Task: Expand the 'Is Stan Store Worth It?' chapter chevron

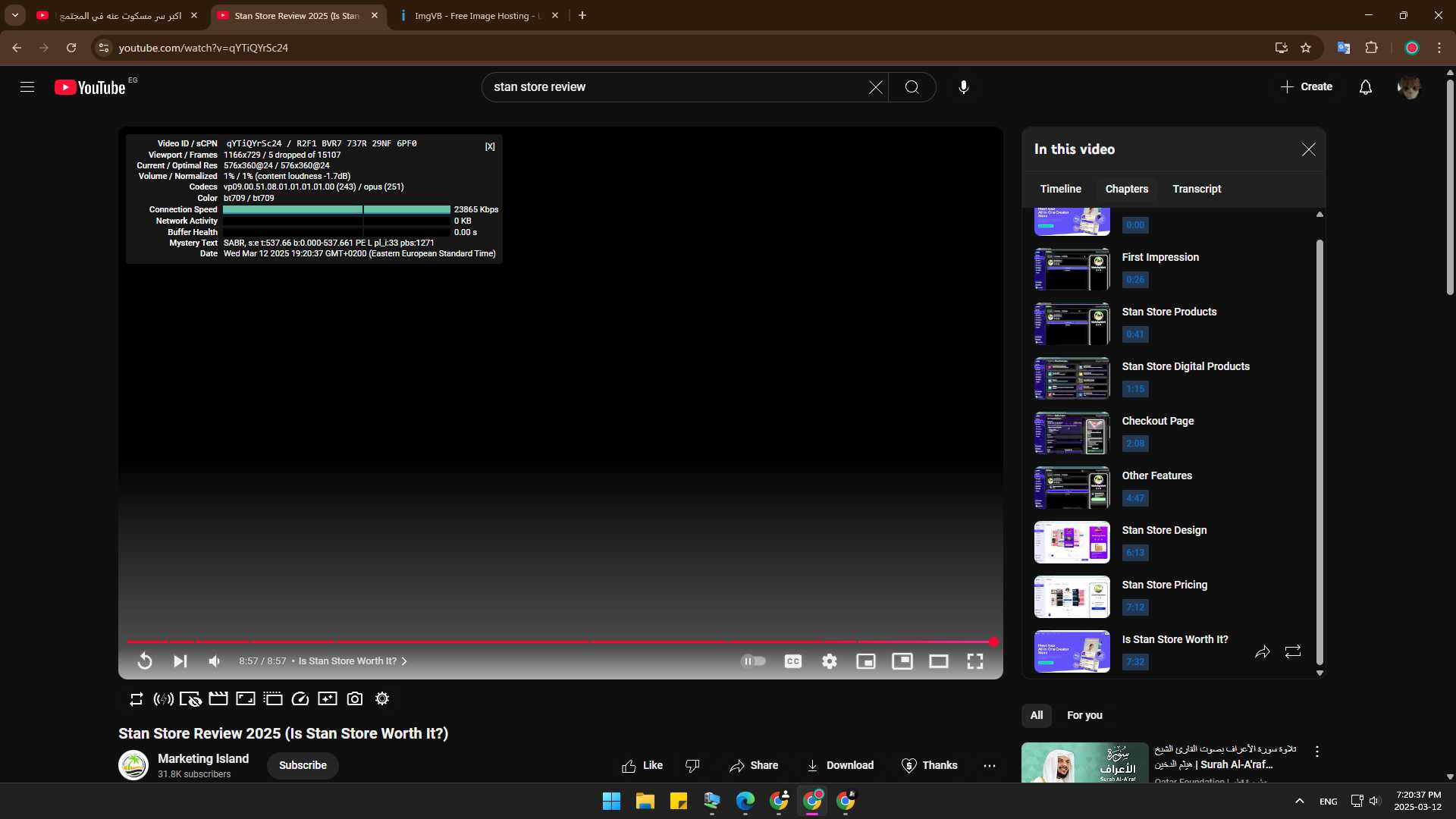Action: [x=404, y=661]
